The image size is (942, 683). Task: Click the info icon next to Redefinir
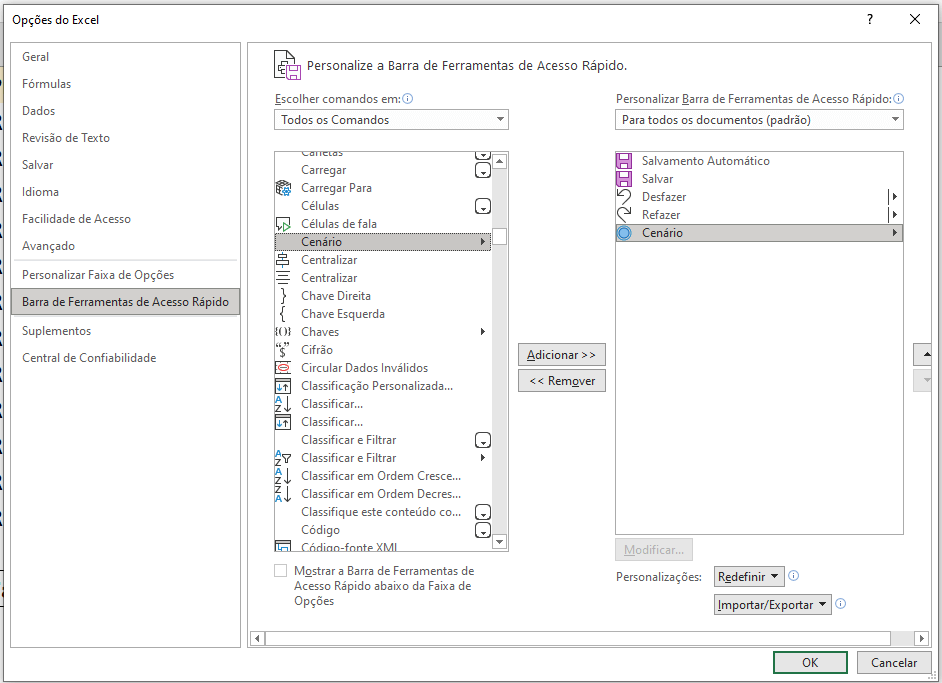point(794,575)
